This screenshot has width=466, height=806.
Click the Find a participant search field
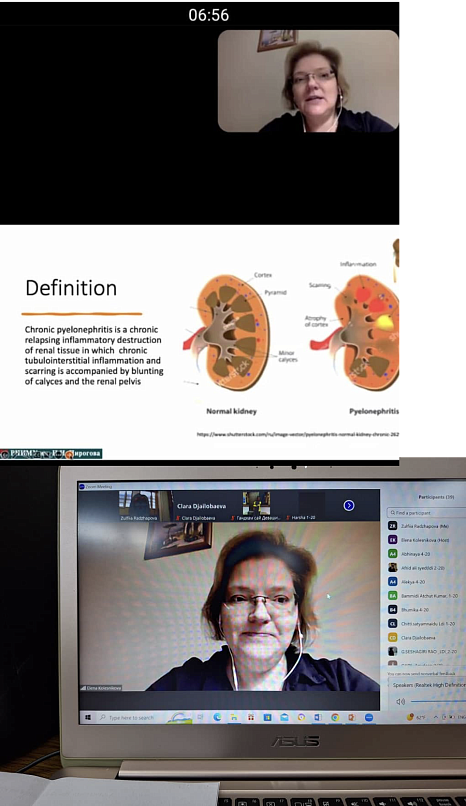click(426, 512)
